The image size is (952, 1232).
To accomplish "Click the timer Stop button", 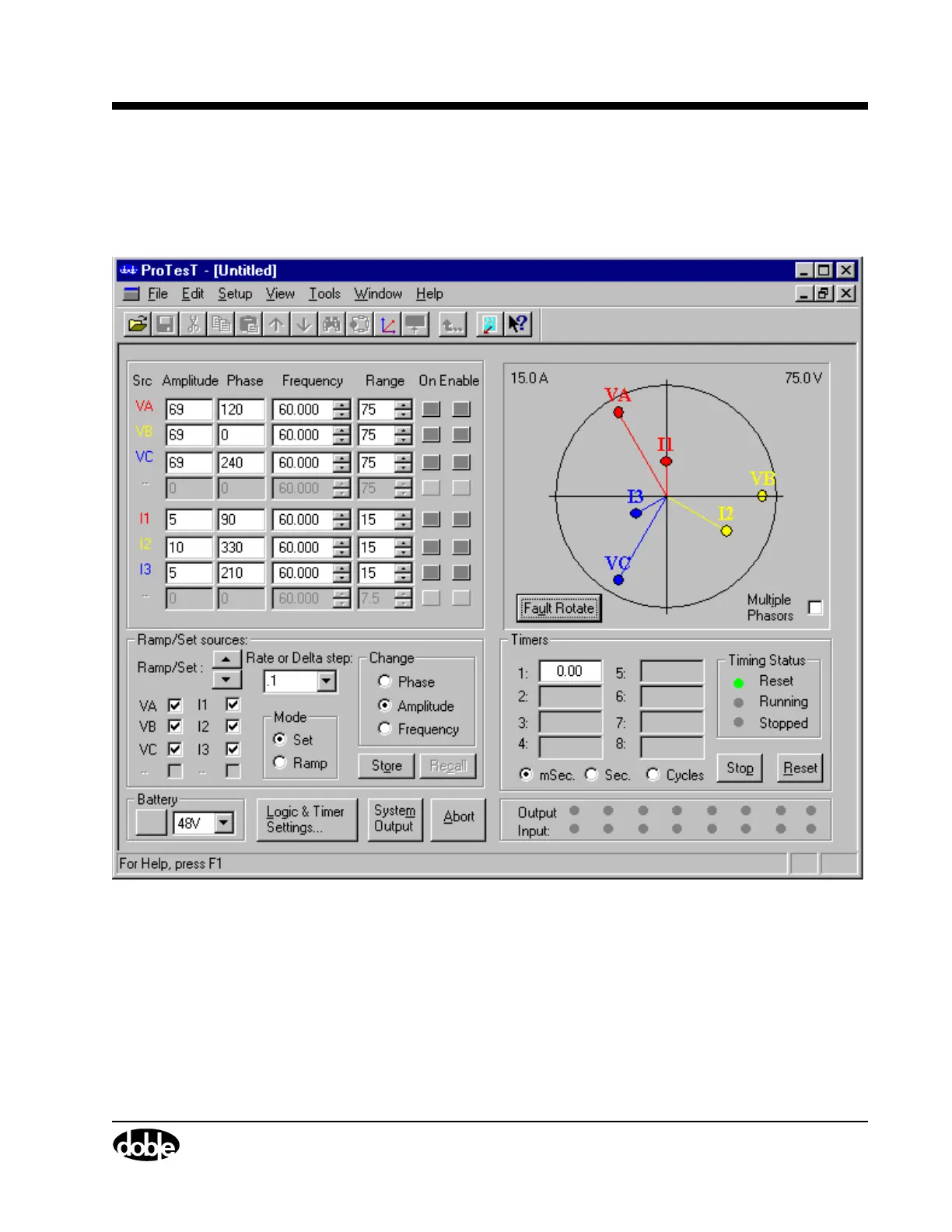I will [740, 768].
